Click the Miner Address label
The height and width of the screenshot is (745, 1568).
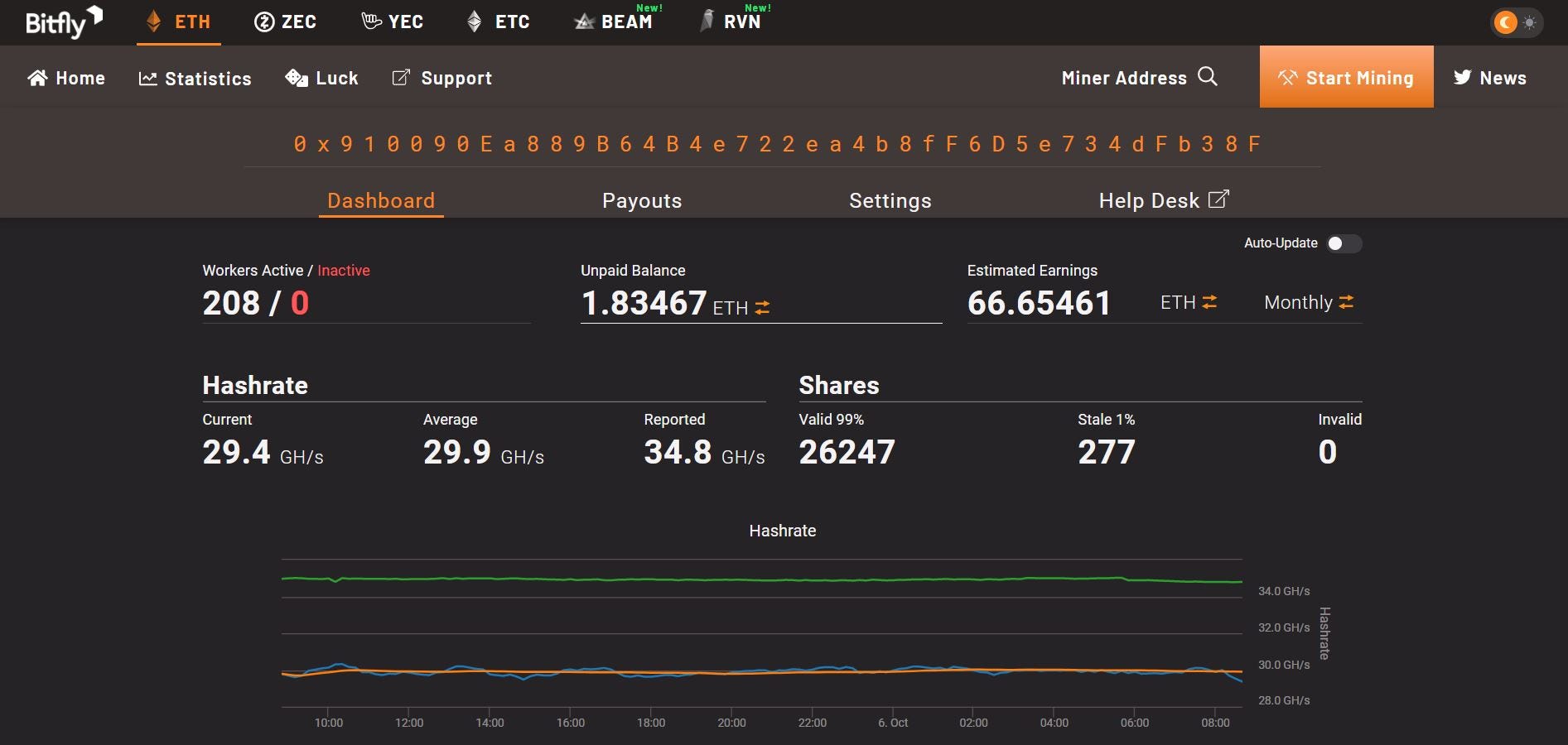[x=1124, y=78]
